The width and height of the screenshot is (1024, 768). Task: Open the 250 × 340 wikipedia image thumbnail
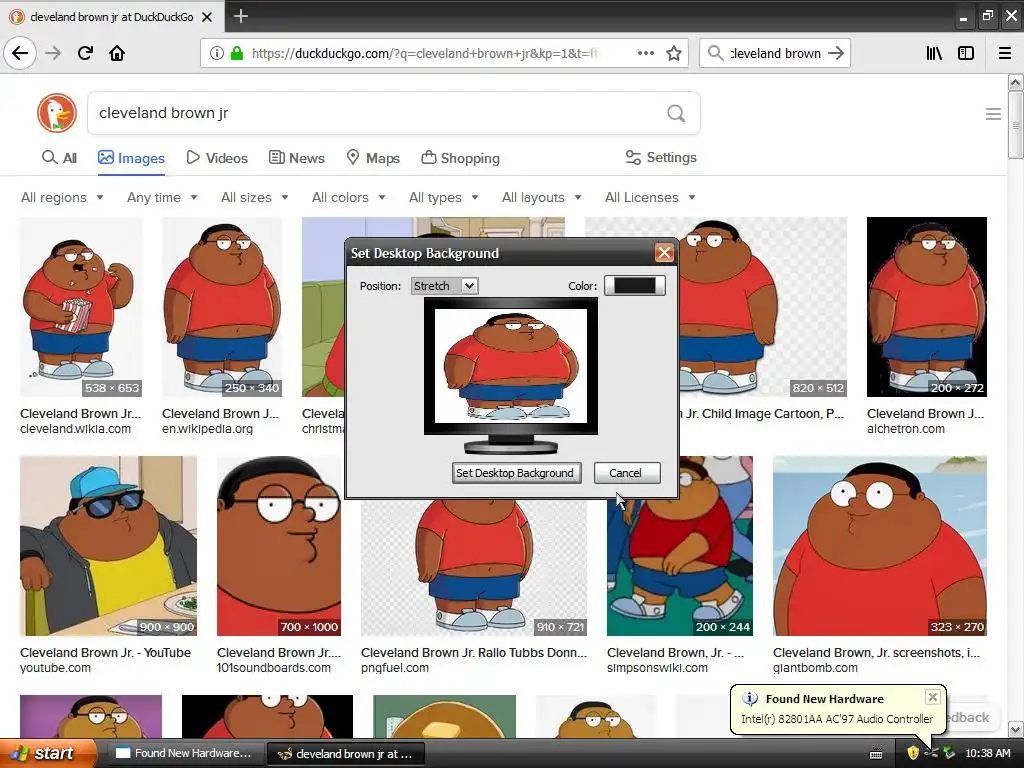222,307
